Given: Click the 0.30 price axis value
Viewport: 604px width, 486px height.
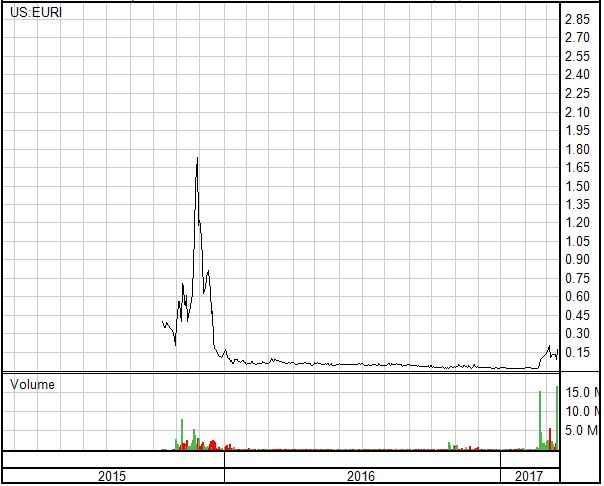Looking at the screenshot, I should 577,333.
